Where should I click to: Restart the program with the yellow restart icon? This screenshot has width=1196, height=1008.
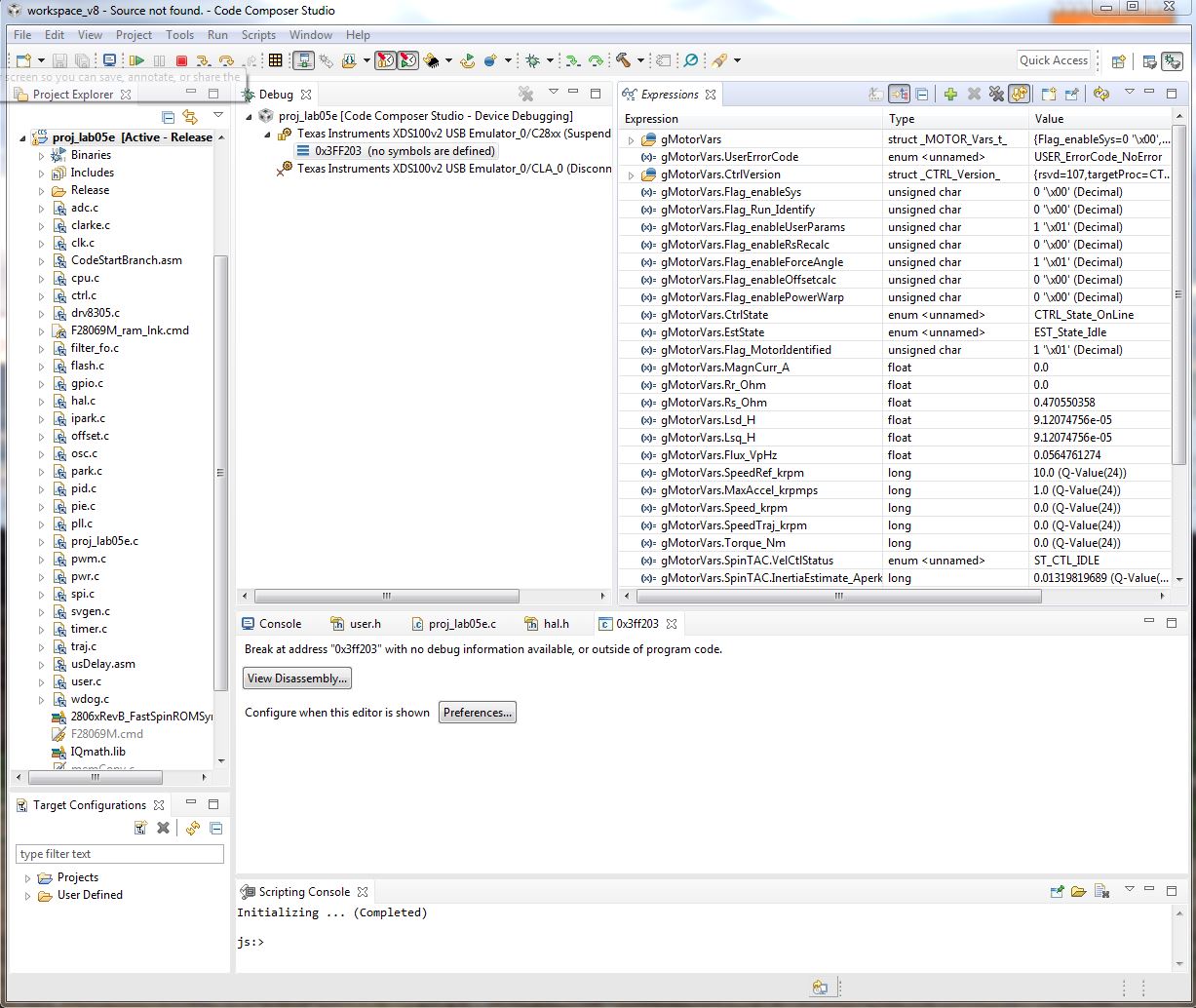pyautogui.click(x=469, y=60)
